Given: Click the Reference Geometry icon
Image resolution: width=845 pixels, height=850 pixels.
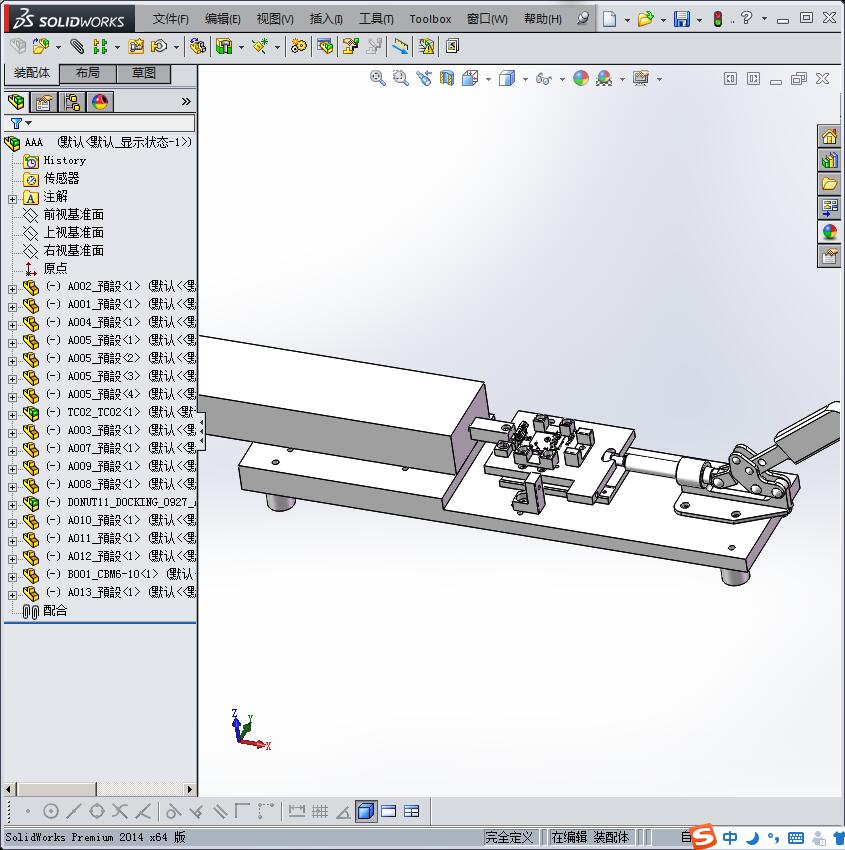Looking at the screenshot, I should [260, 47].
